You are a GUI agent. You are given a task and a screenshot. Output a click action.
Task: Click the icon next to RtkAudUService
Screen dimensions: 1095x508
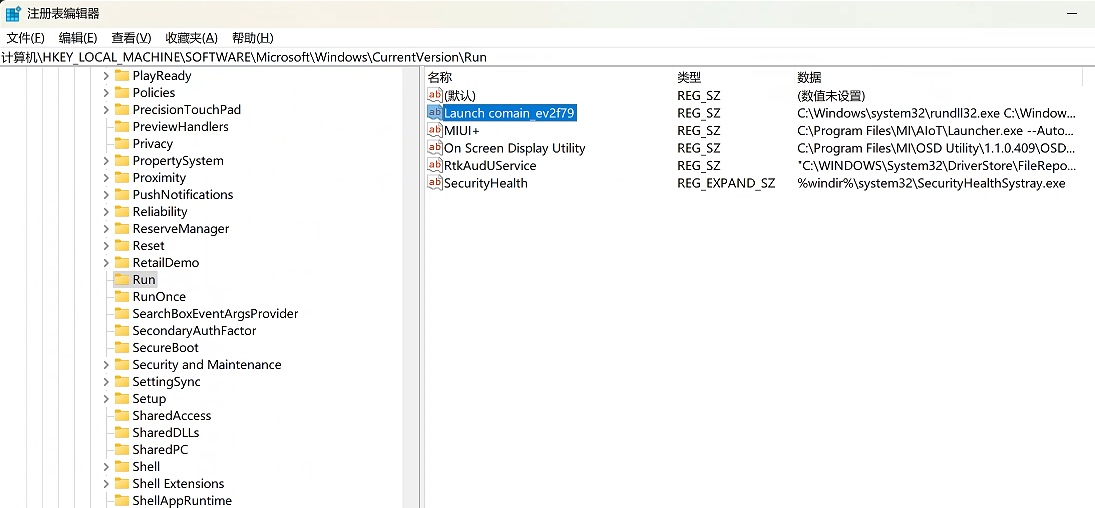click(x=434, y=165)
